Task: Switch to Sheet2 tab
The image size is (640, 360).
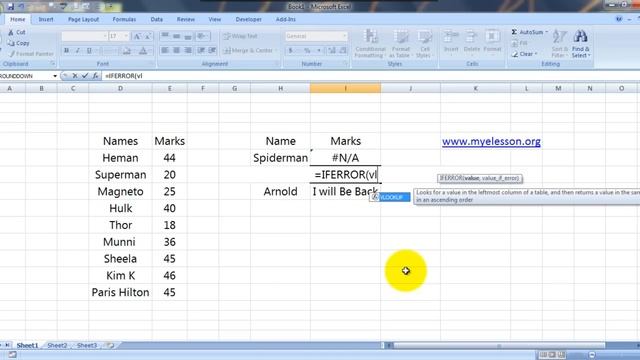Action: 57,345
